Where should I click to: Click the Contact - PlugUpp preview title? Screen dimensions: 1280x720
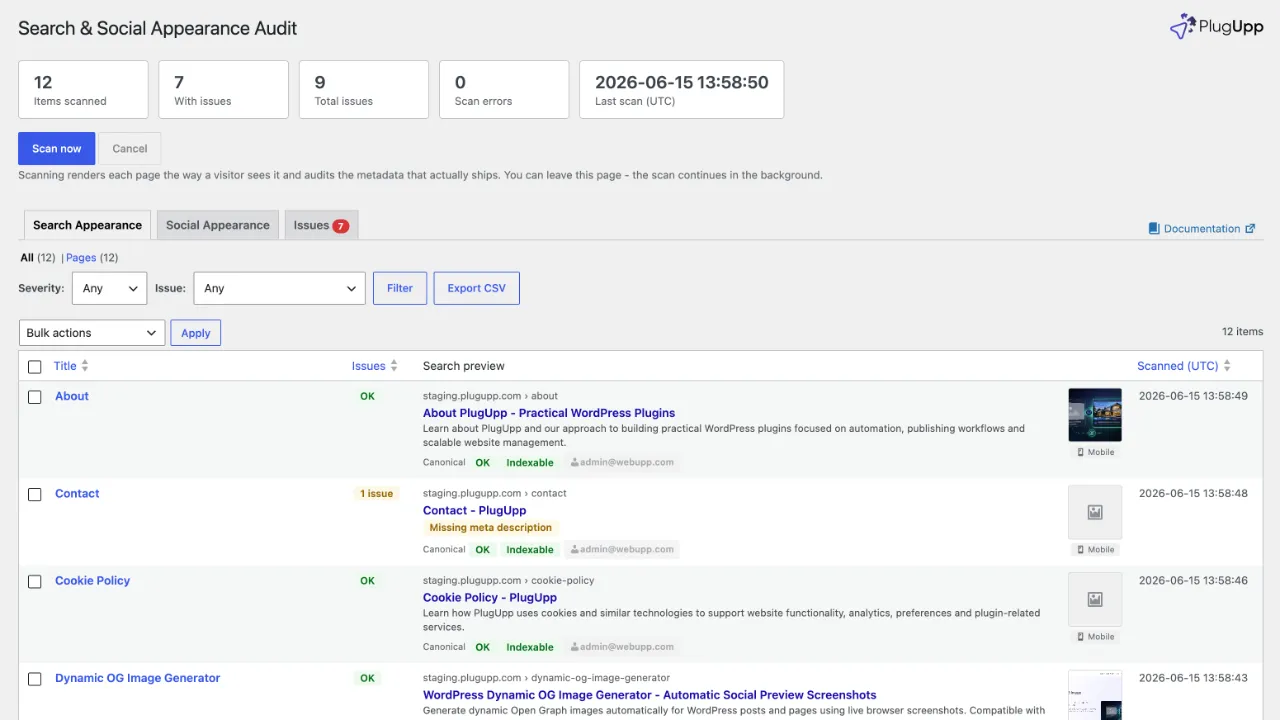click(x=474, y=510)
